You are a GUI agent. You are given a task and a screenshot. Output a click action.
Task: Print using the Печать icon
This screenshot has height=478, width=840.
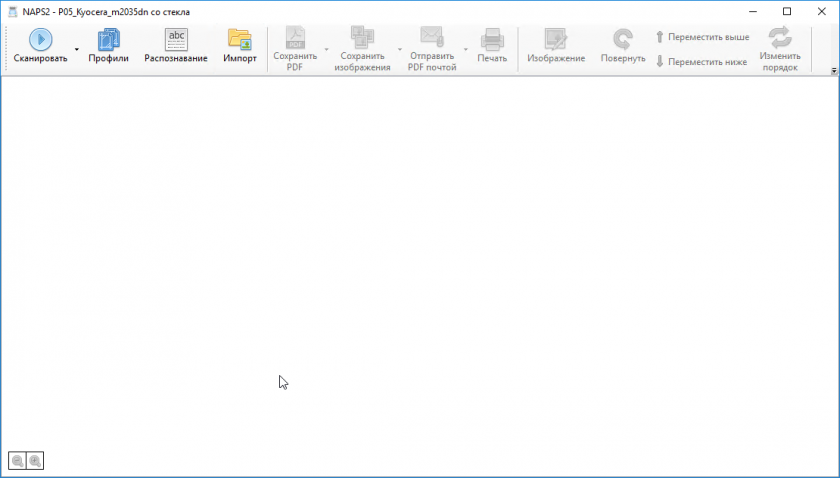[x=492, y=47]
